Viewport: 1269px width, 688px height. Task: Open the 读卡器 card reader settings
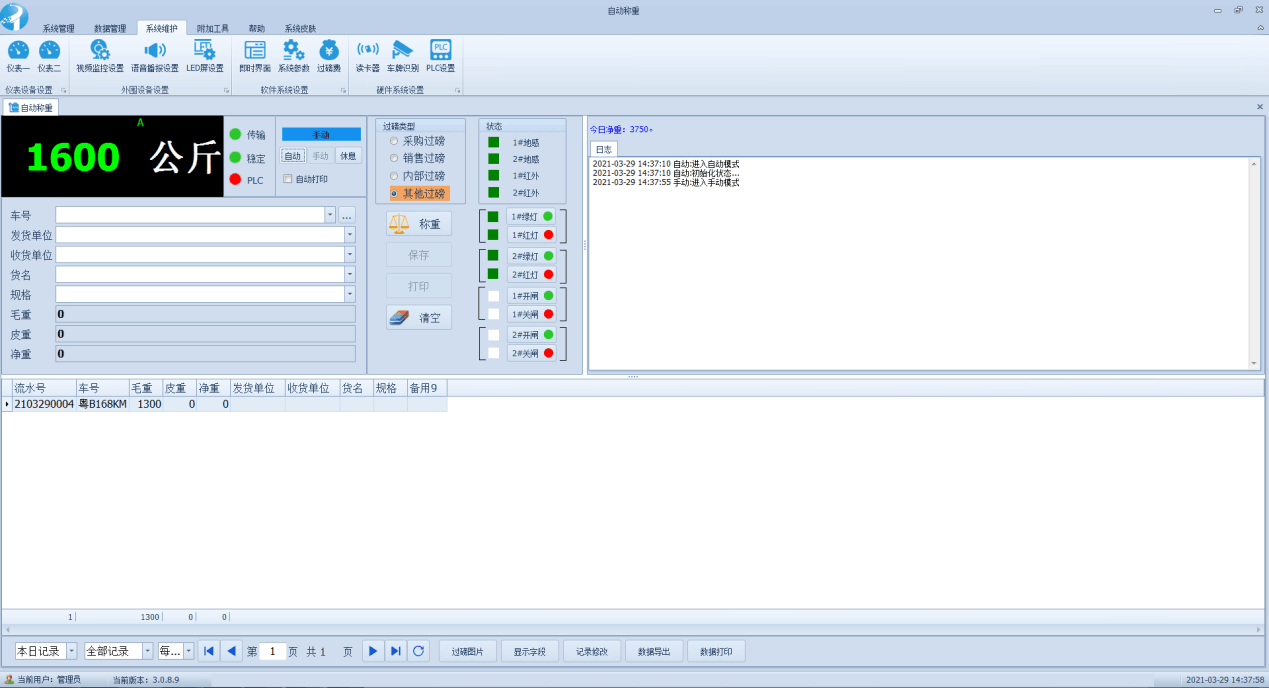[368, 55]
